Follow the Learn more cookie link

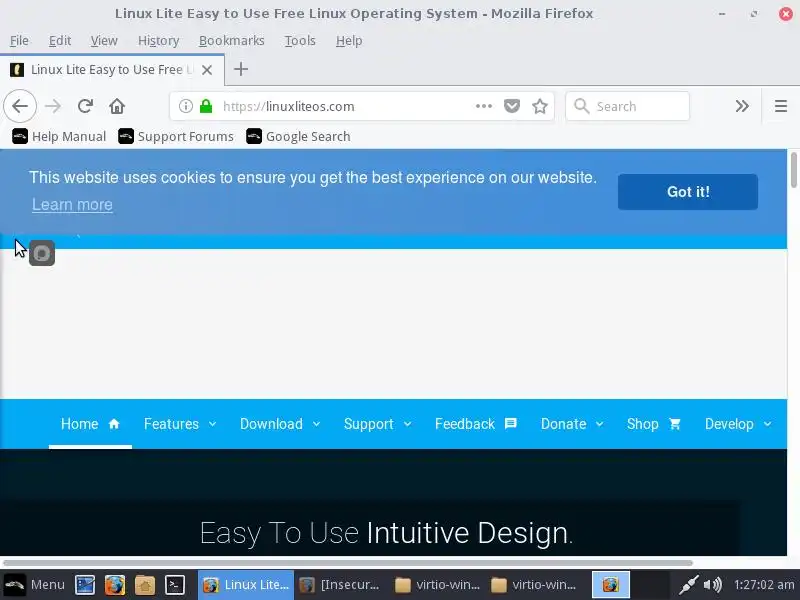72,205
